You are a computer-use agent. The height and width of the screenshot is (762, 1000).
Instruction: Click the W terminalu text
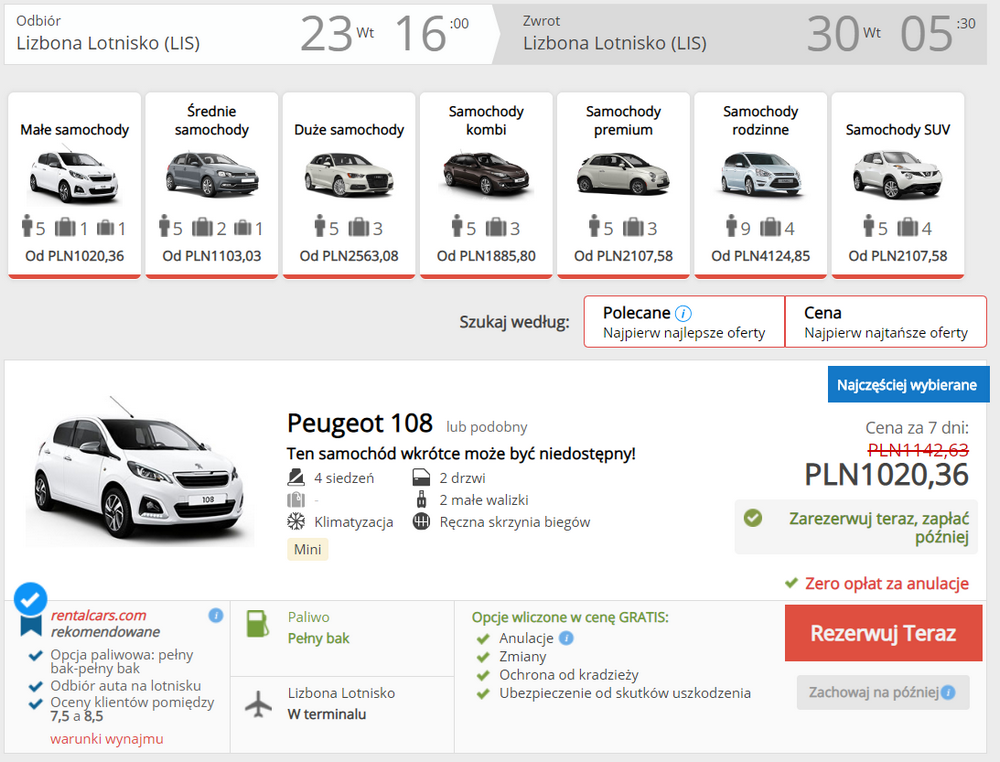327,714
